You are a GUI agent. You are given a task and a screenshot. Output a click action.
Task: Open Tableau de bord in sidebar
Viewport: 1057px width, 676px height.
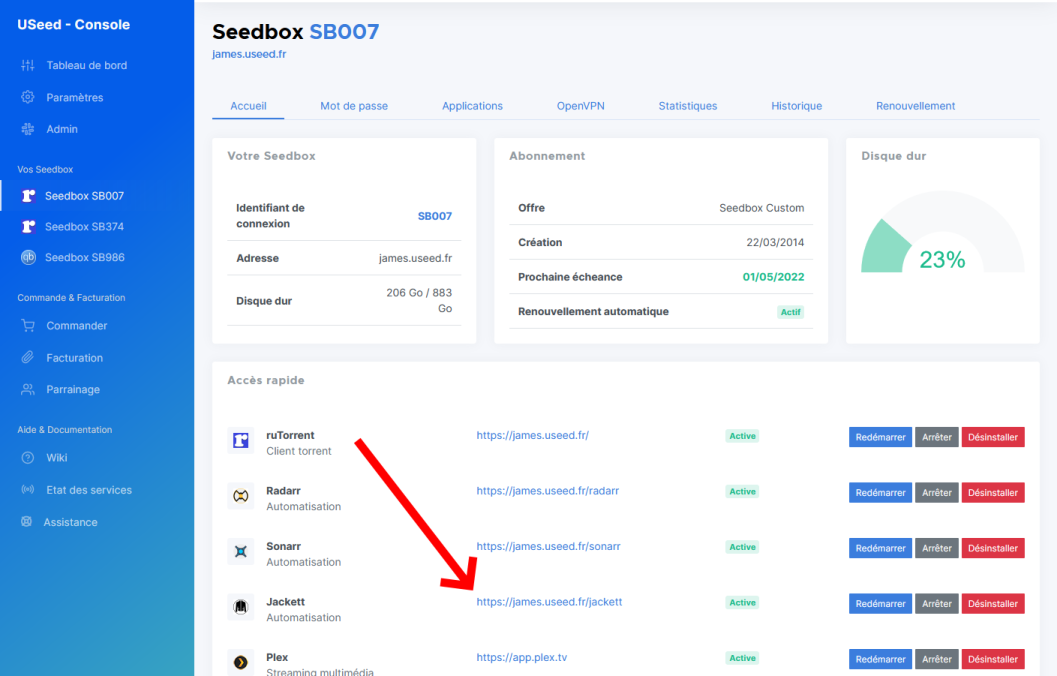(x=86, y=65)
